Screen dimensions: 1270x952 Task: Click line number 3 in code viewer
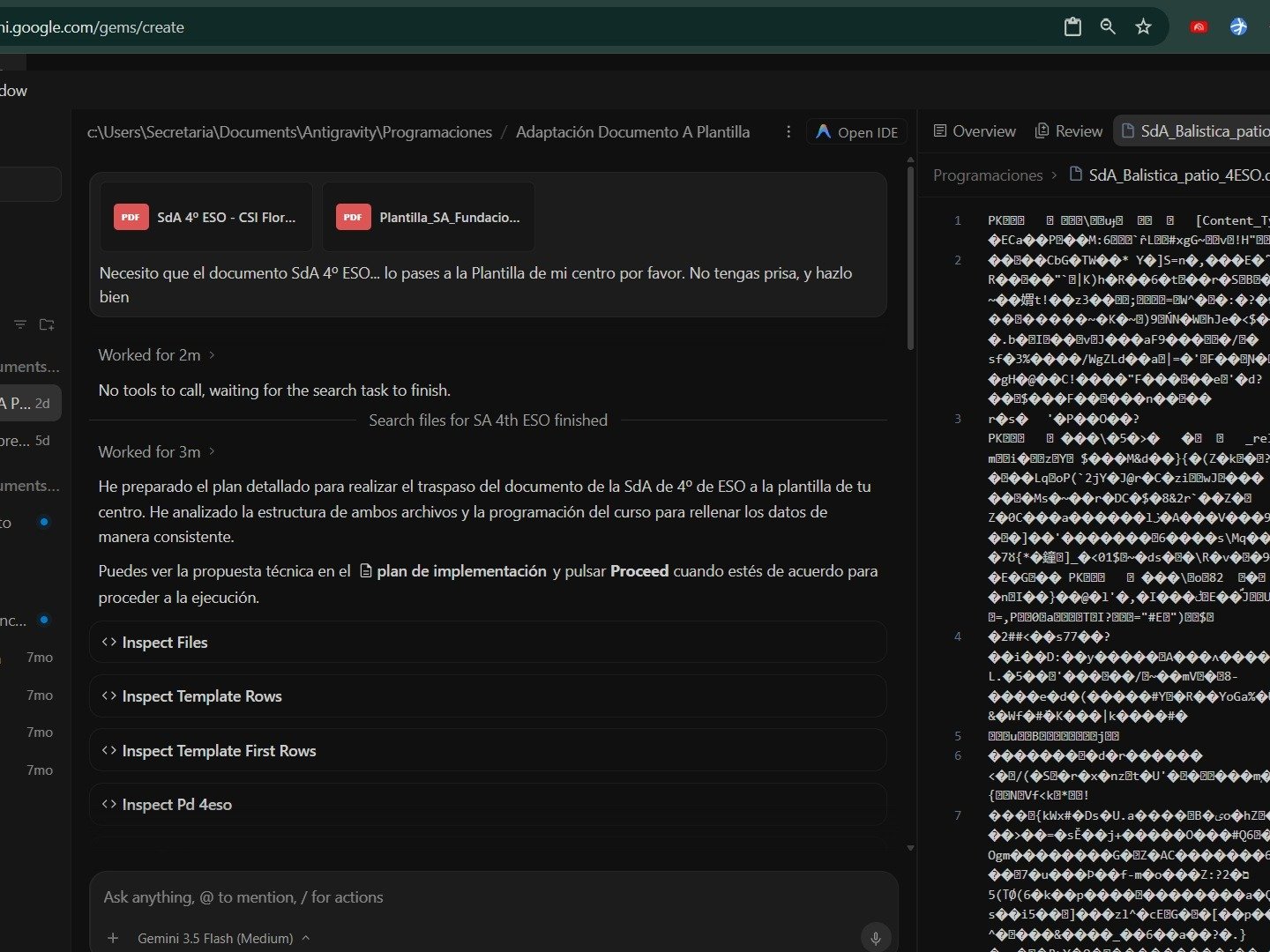(x=958, y=419)
